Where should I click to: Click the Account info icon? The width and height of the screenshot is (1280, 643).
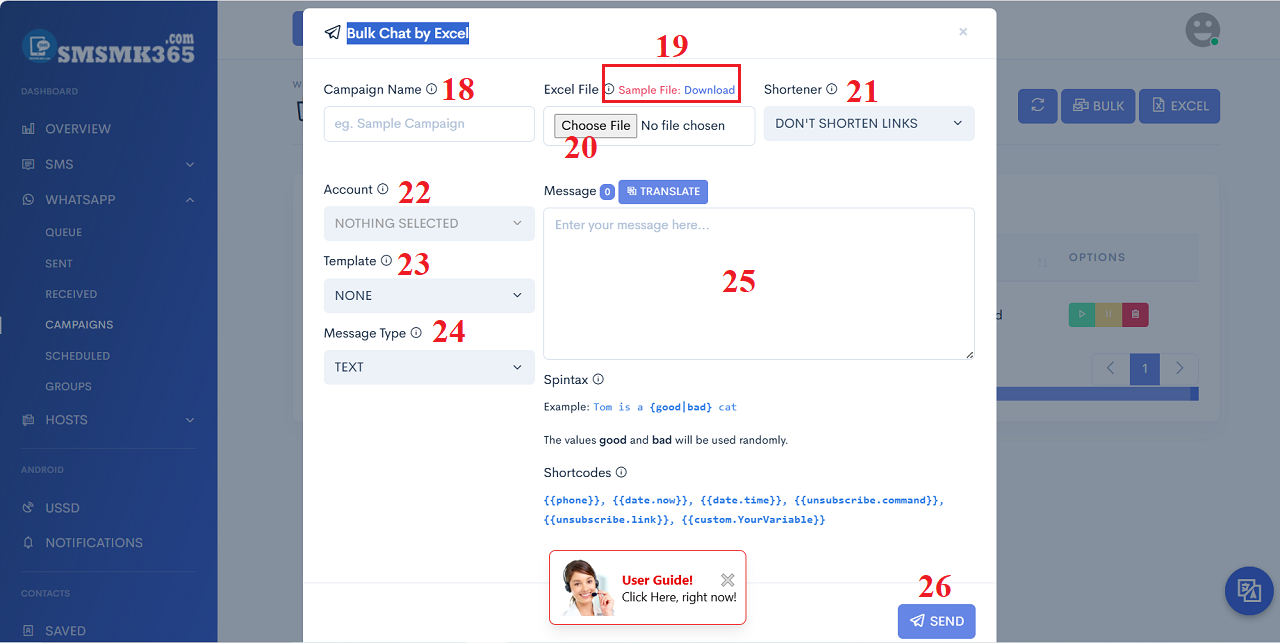[382, 189]
